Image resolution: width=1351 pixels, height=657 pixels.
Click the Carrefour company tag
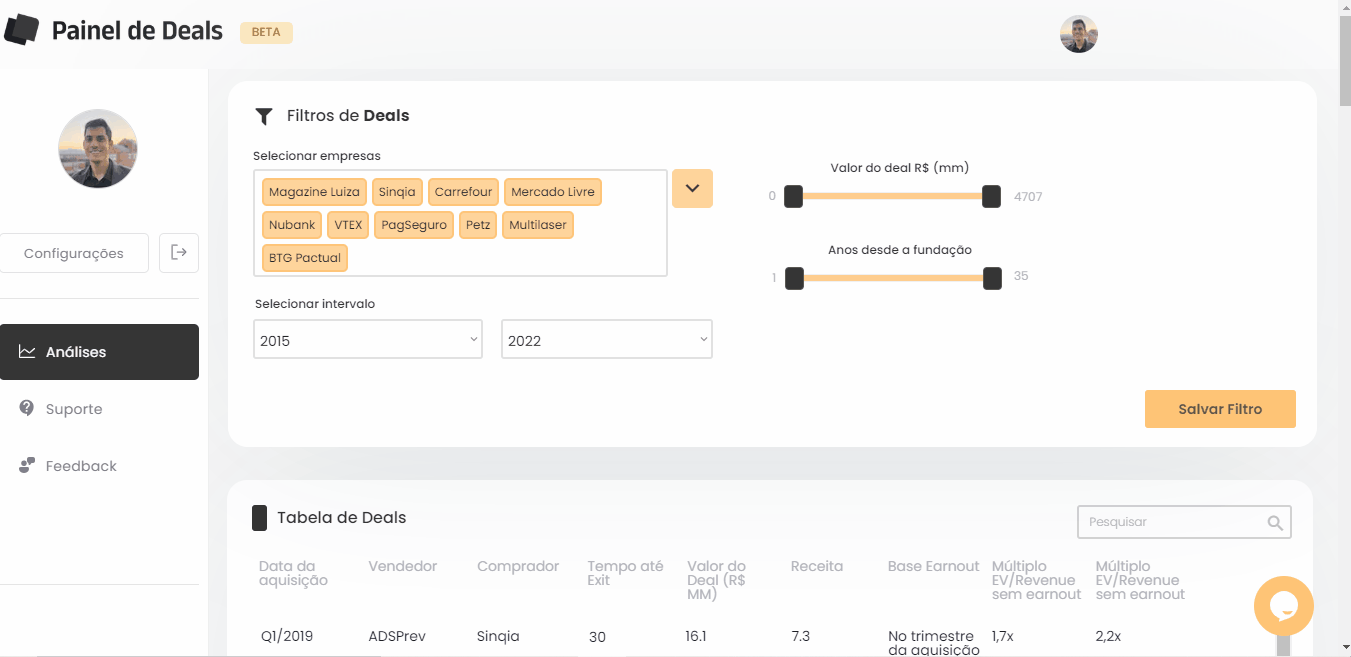pyautogui.click(x=463, y=192)
